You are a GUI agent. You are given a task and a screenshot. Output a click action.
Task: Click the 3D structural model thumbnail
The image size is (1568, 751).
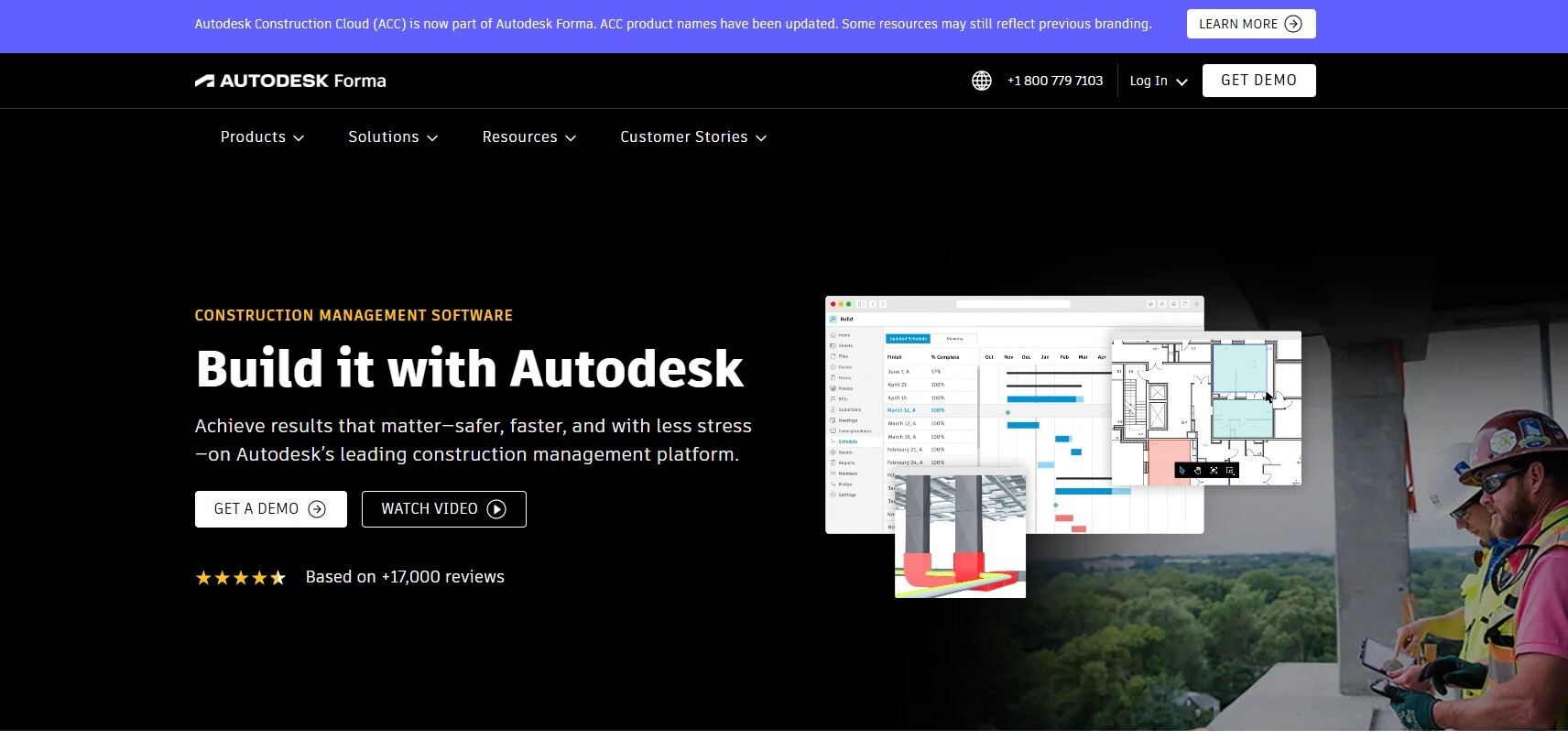[960, 535]
